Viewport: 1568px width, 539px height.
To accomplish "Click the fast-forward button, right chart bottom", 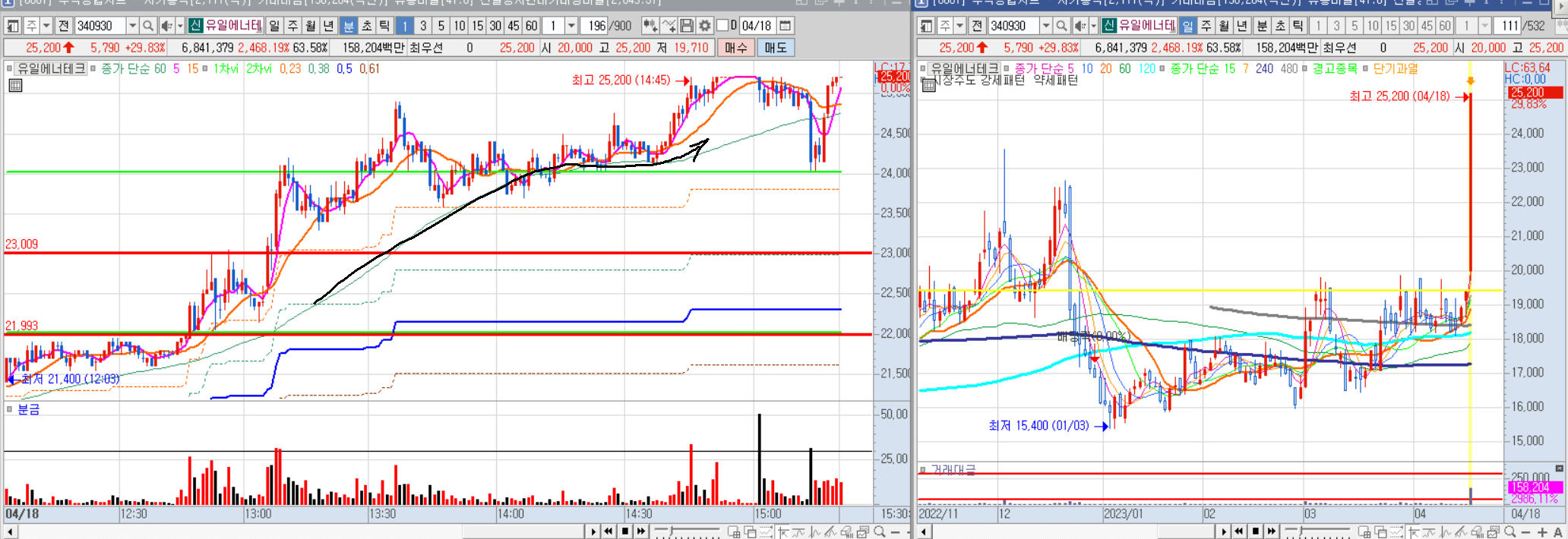I will click(1272, 531).
